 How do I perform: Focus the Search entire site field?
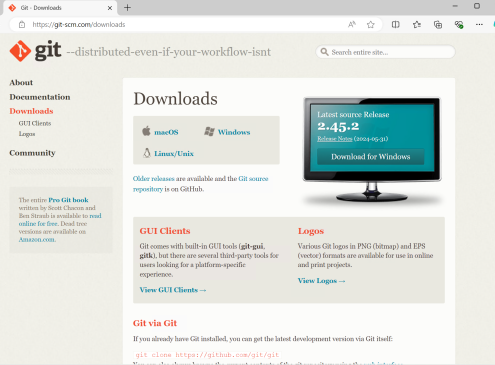tap(385, 52)
